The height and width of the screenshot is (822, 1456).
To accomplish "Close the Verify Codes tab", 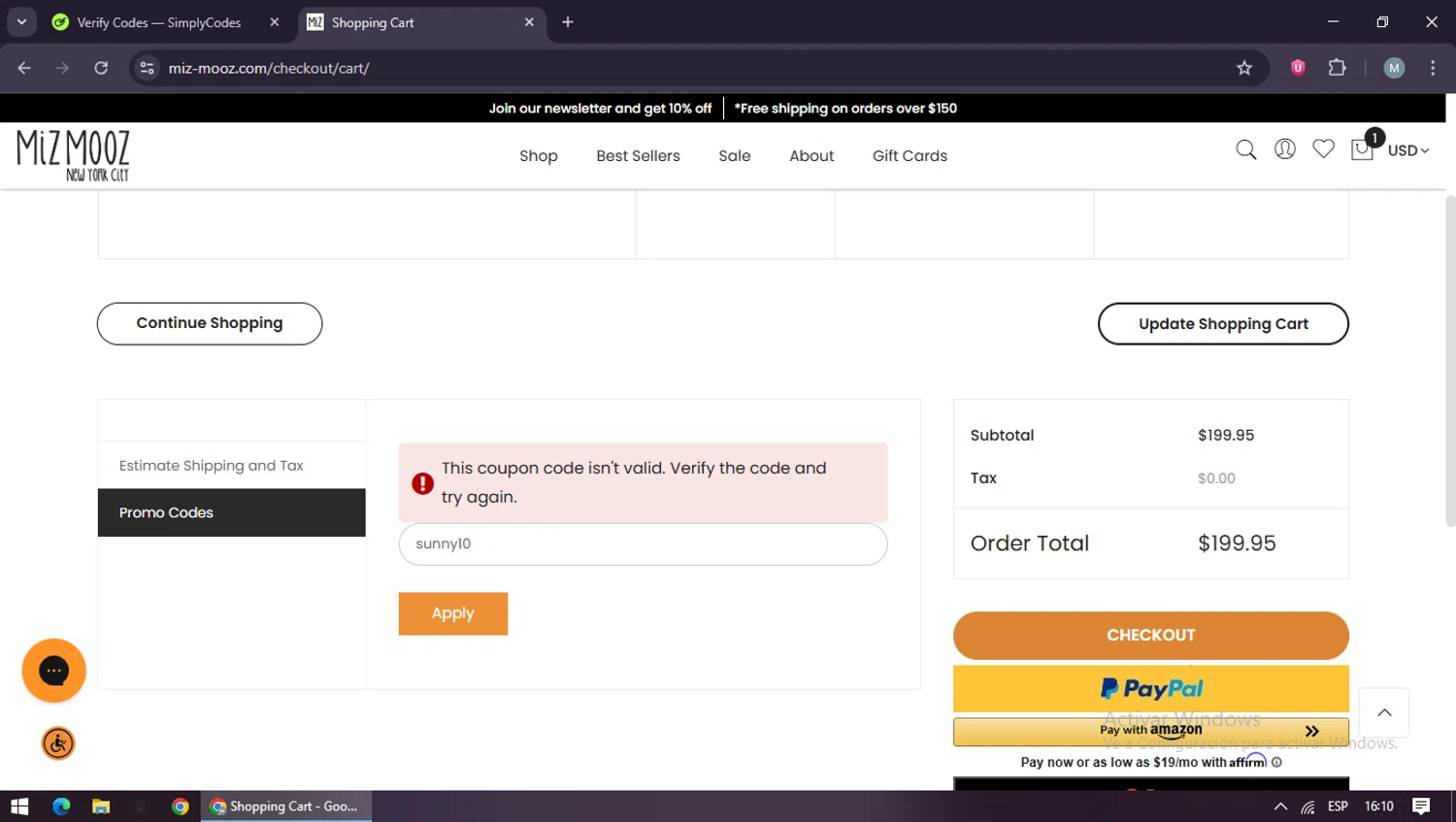I will coord(275,22).
